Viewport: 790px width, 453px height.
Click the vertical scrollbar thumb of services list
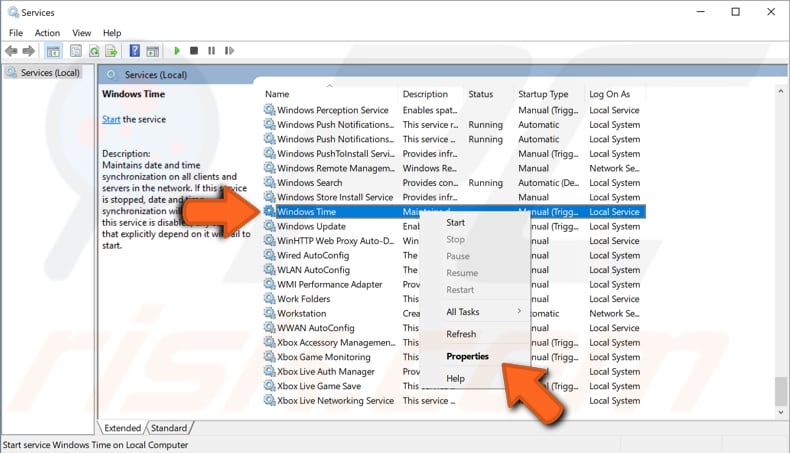[x=780, y=390]
